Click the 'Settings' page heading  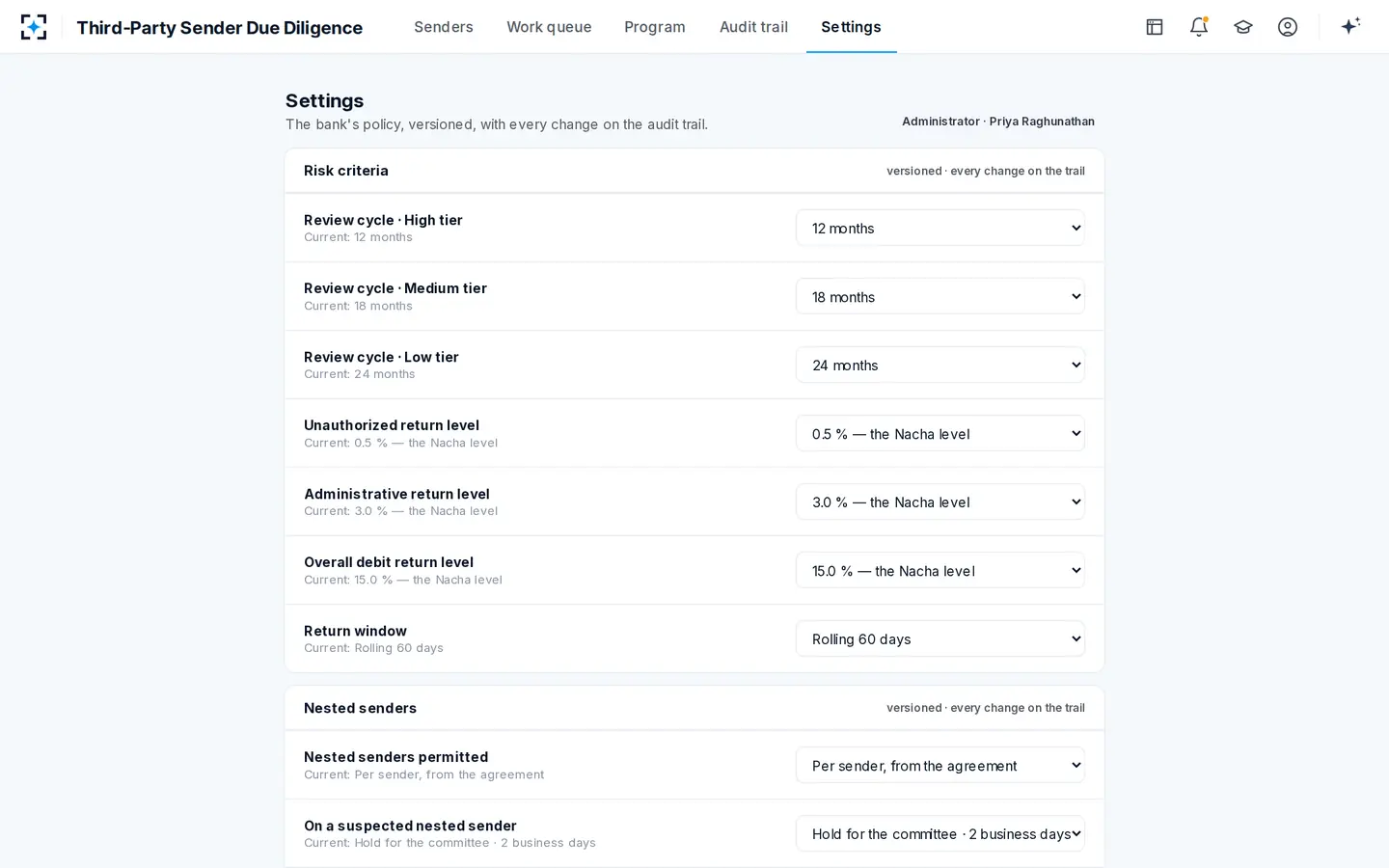tap(324, 100)
